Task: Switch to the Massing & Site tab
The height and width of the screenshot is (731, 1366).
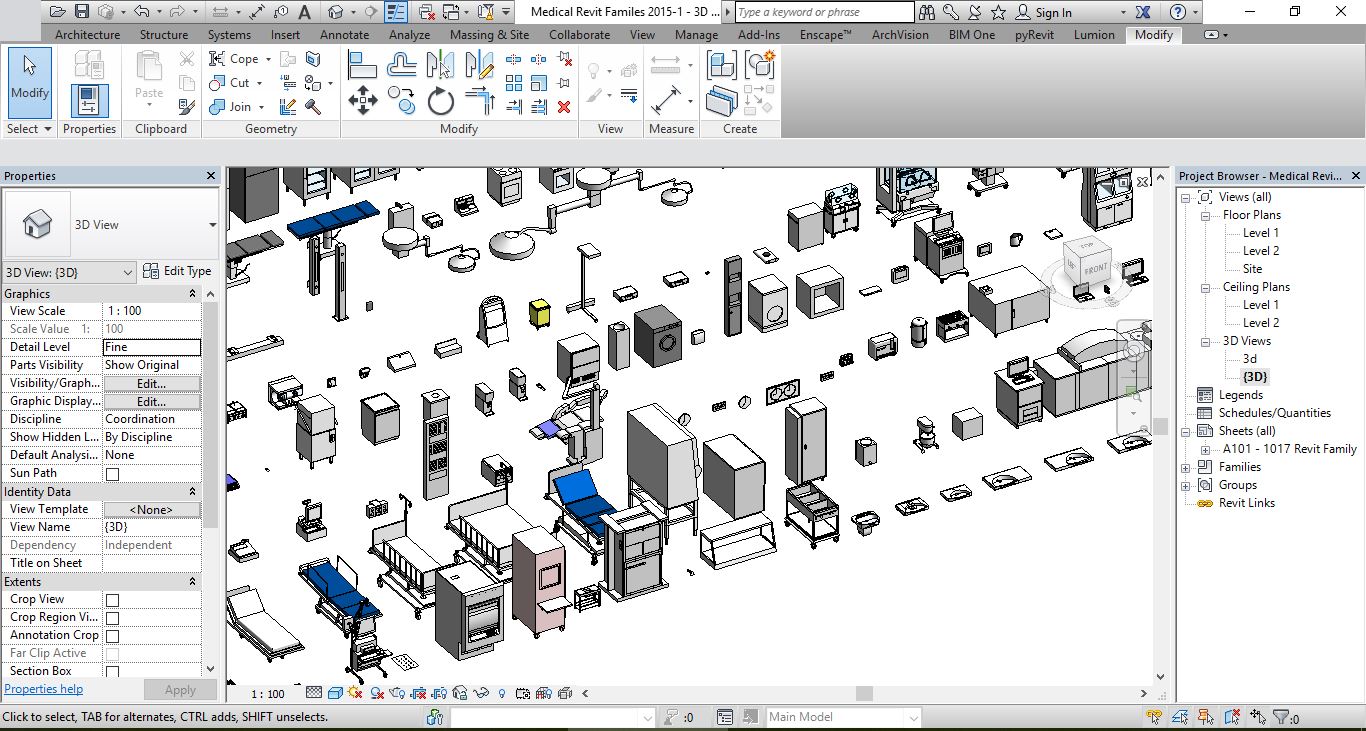Action: click(x=489, y=35)
